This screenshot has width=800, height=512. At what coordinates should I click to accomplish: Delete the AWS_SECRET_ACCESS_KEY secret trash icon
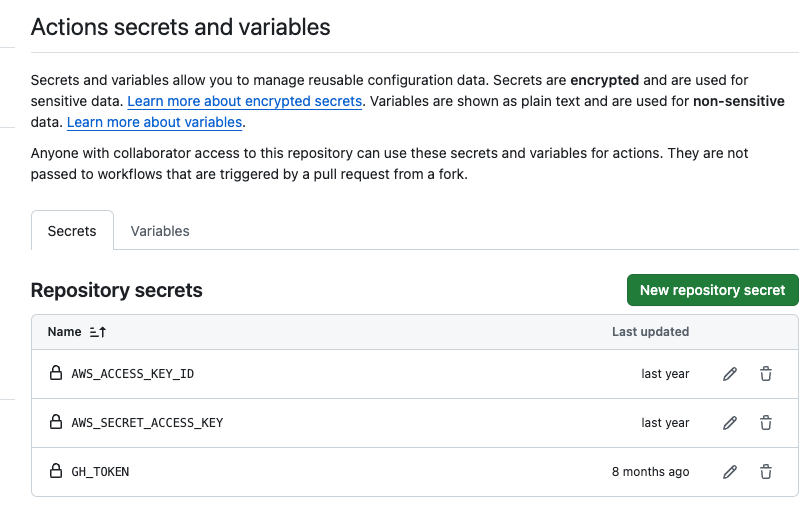(x=766, y=423)
